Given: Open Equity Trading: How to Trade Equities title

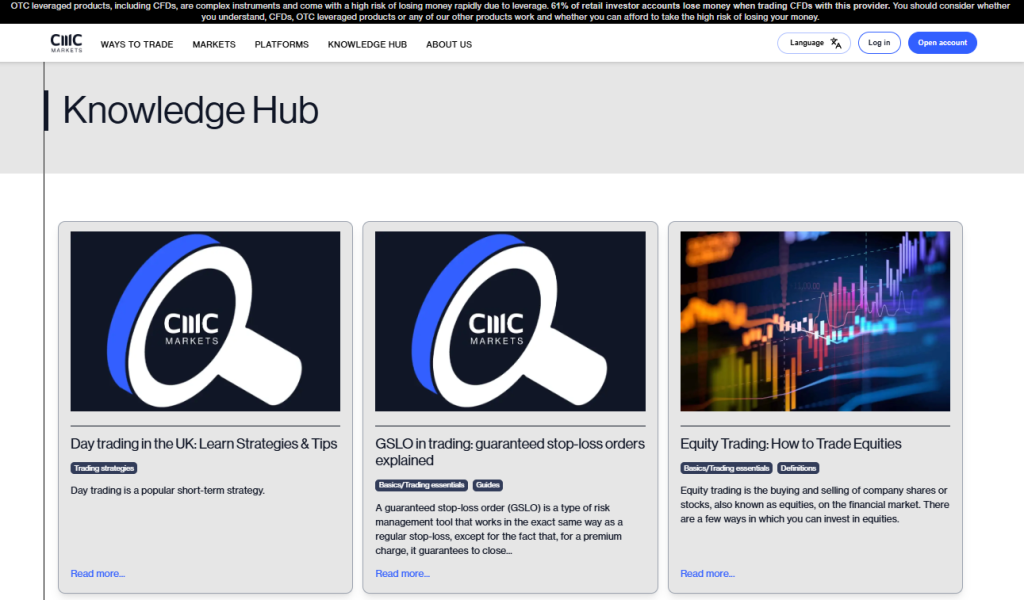Looking at the screenshot, I should coord(791,444).
